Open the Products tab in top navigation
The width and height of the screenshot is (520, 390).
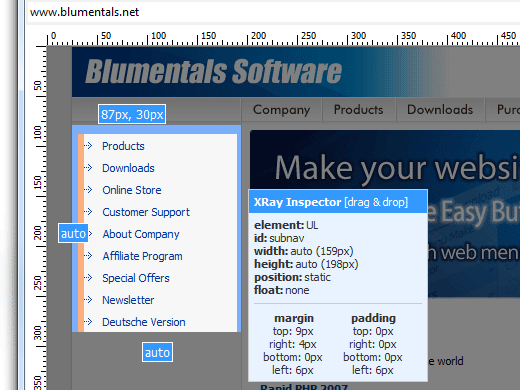point(359,110)
